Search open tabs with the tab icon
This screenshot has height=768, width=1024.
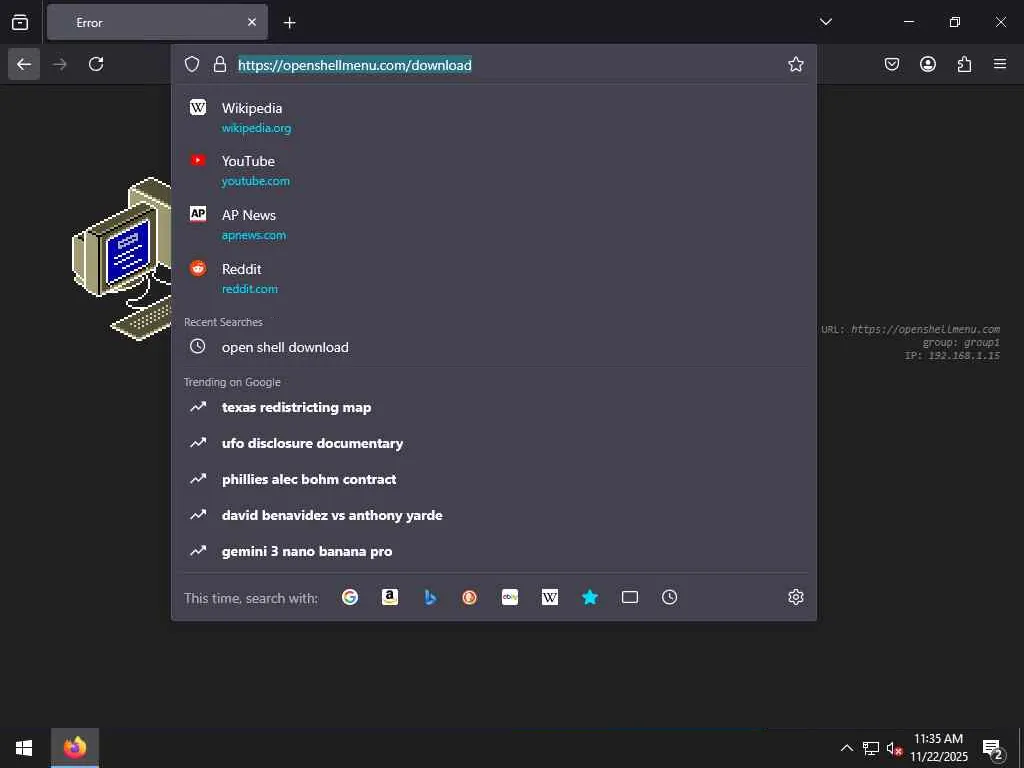(x=630, y=597)
